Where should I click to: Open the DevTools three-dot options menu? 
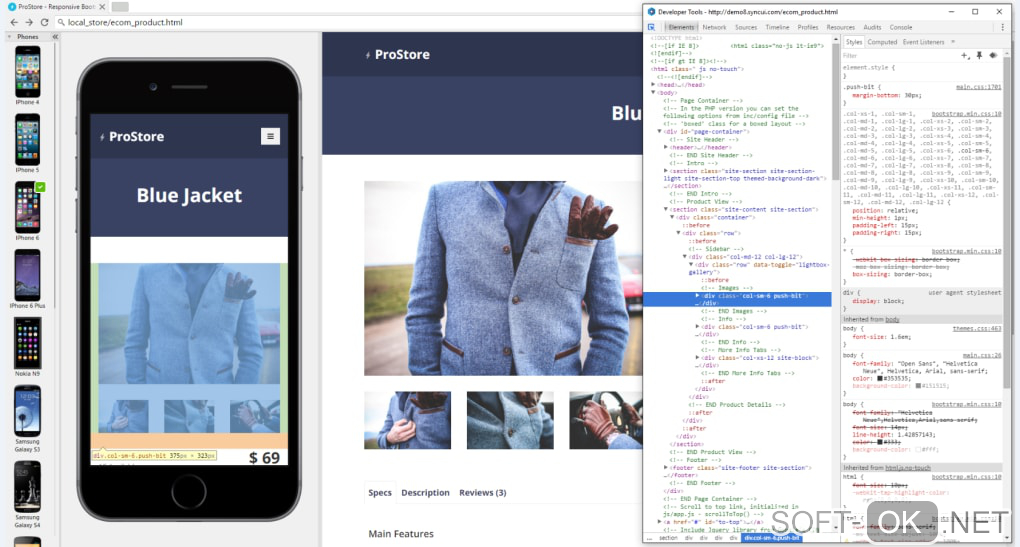(1002, 27)
